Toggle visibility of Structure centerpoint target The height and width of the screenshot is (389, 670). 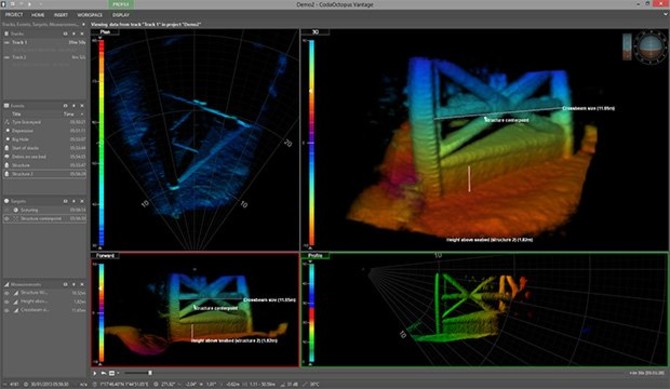[x=7, y=218]
